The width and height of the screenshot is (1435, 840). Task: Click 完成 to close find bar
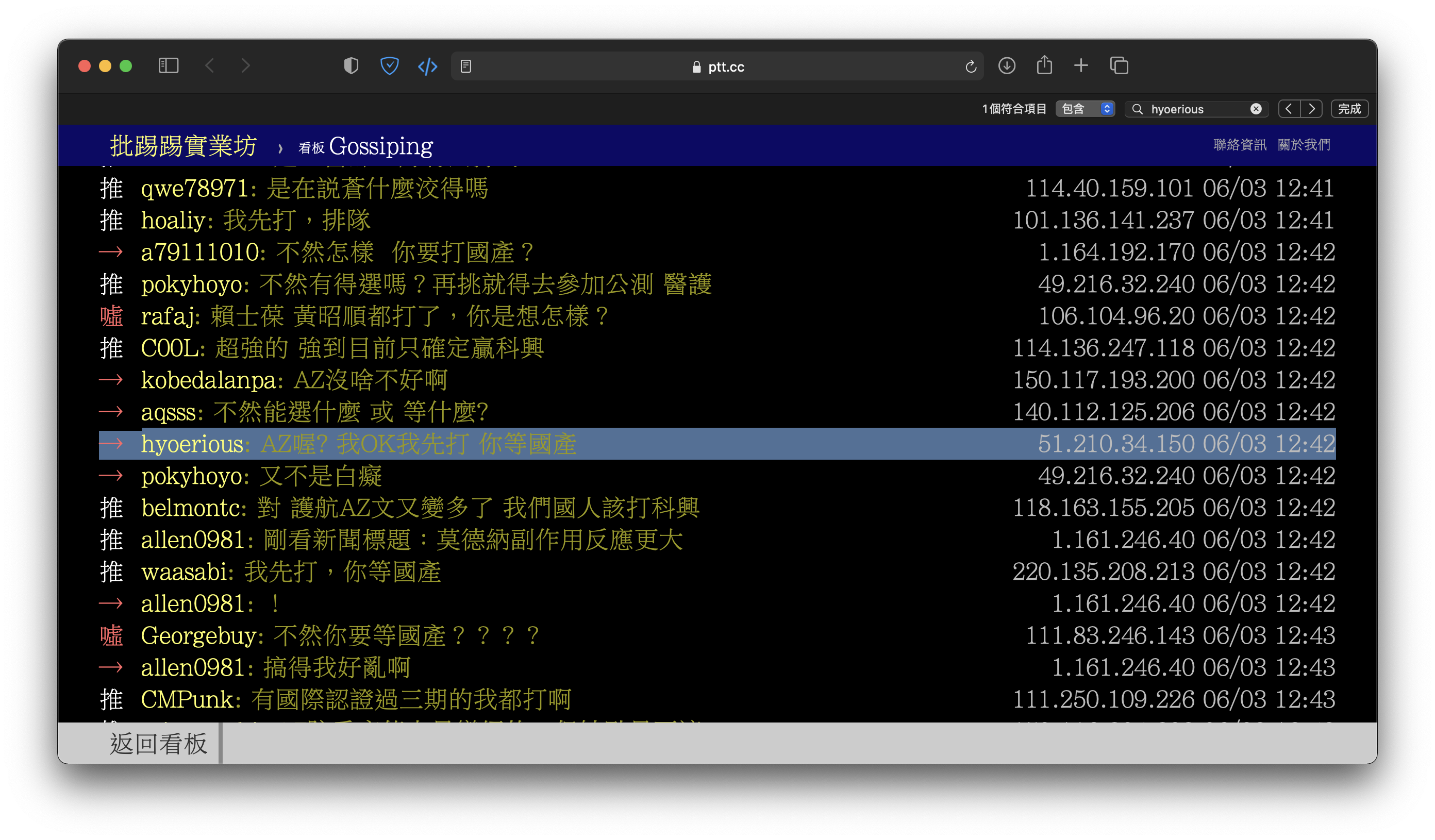(x=1349, y=109)
